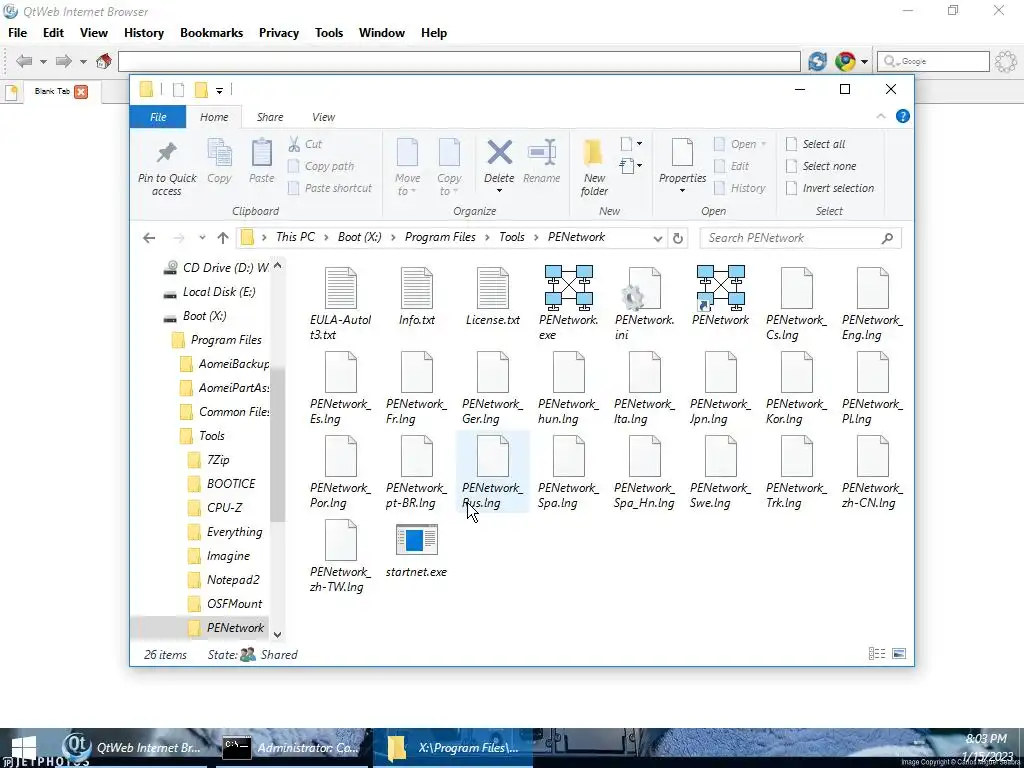
Task: Click Invert selection in the ribbon
Action: coord(830,188)
